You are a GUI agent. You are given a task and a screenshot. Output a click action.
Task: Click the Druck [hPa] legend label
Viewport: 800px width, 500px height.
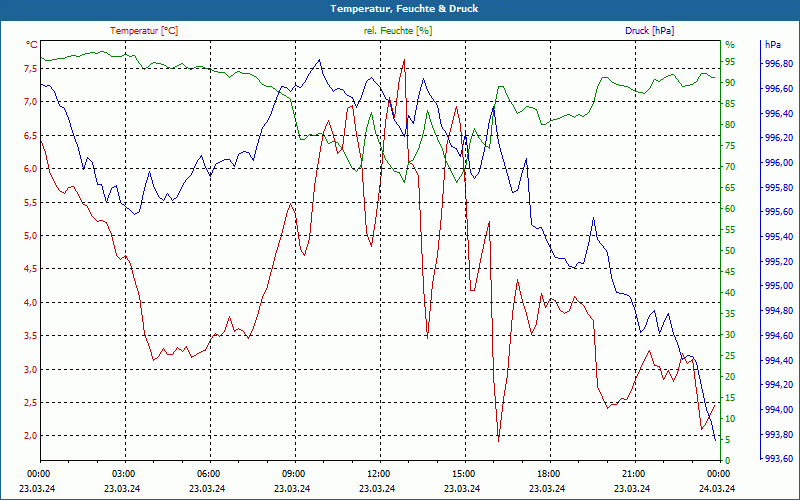coord(649,31)
